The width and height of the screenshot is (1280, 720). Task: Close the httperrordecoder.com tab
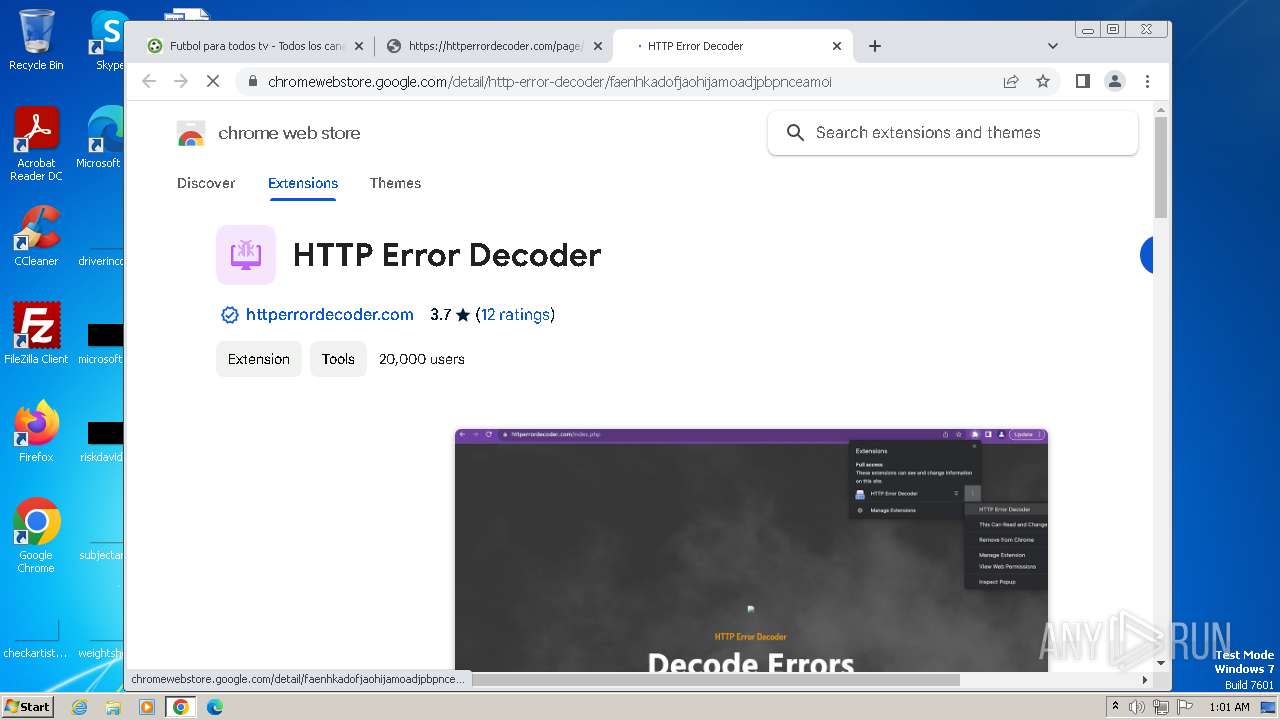(598, 46)
